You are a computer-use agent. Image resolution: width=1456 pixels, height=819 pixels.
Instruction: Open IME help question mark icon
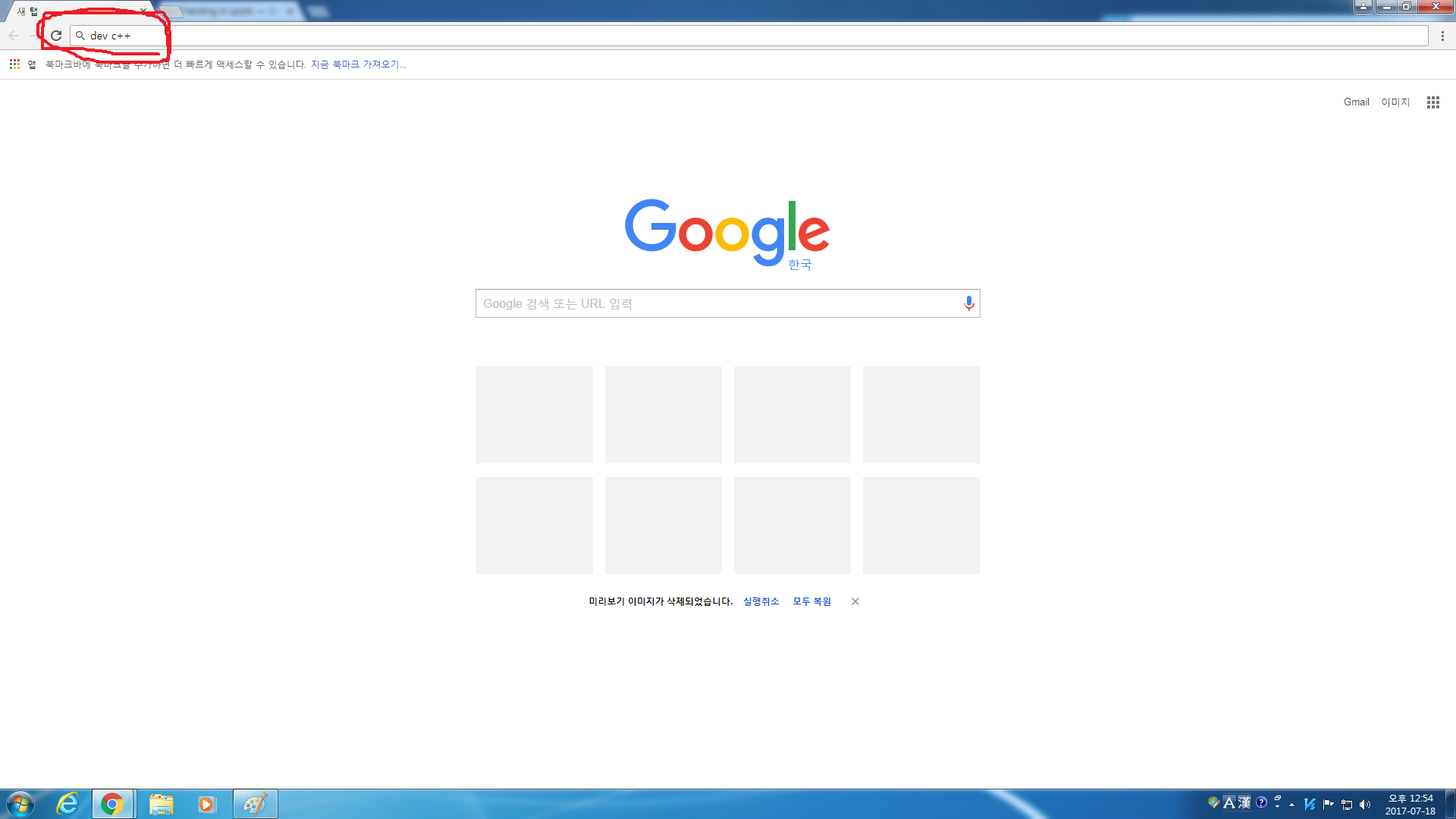click(x=1261, y=802)
